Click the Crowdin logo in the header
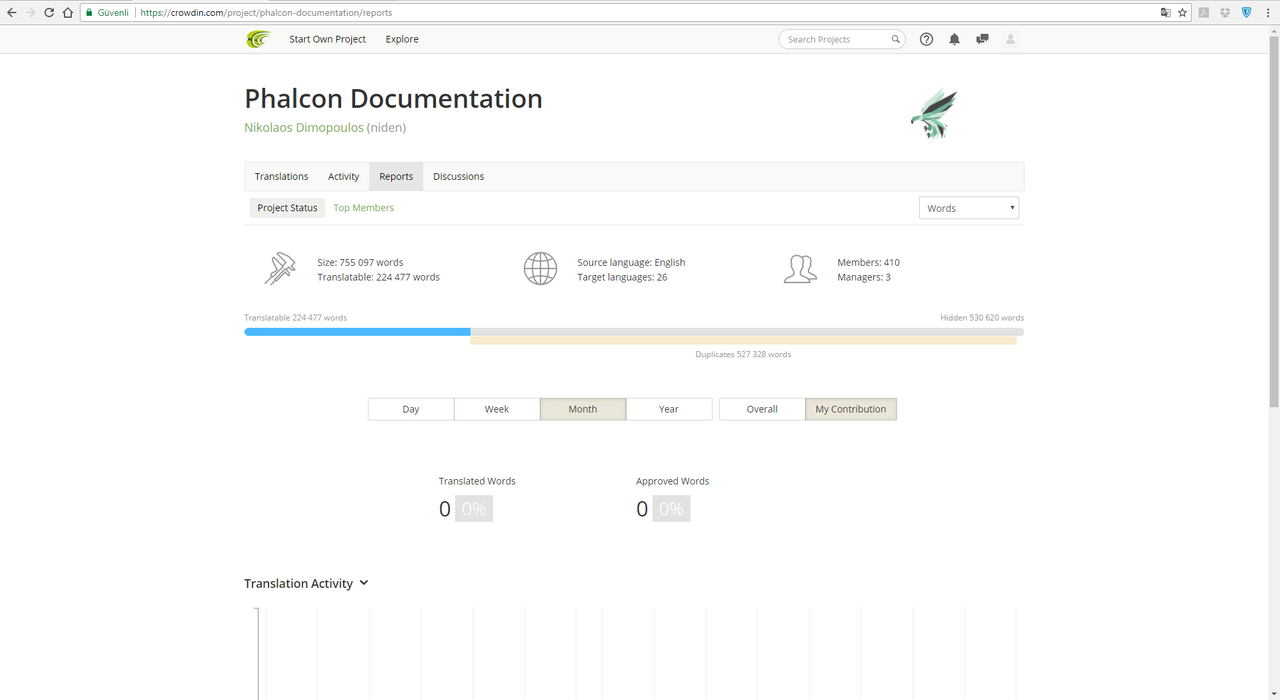This screenshot has height=700, width=1280. point(258,39)
